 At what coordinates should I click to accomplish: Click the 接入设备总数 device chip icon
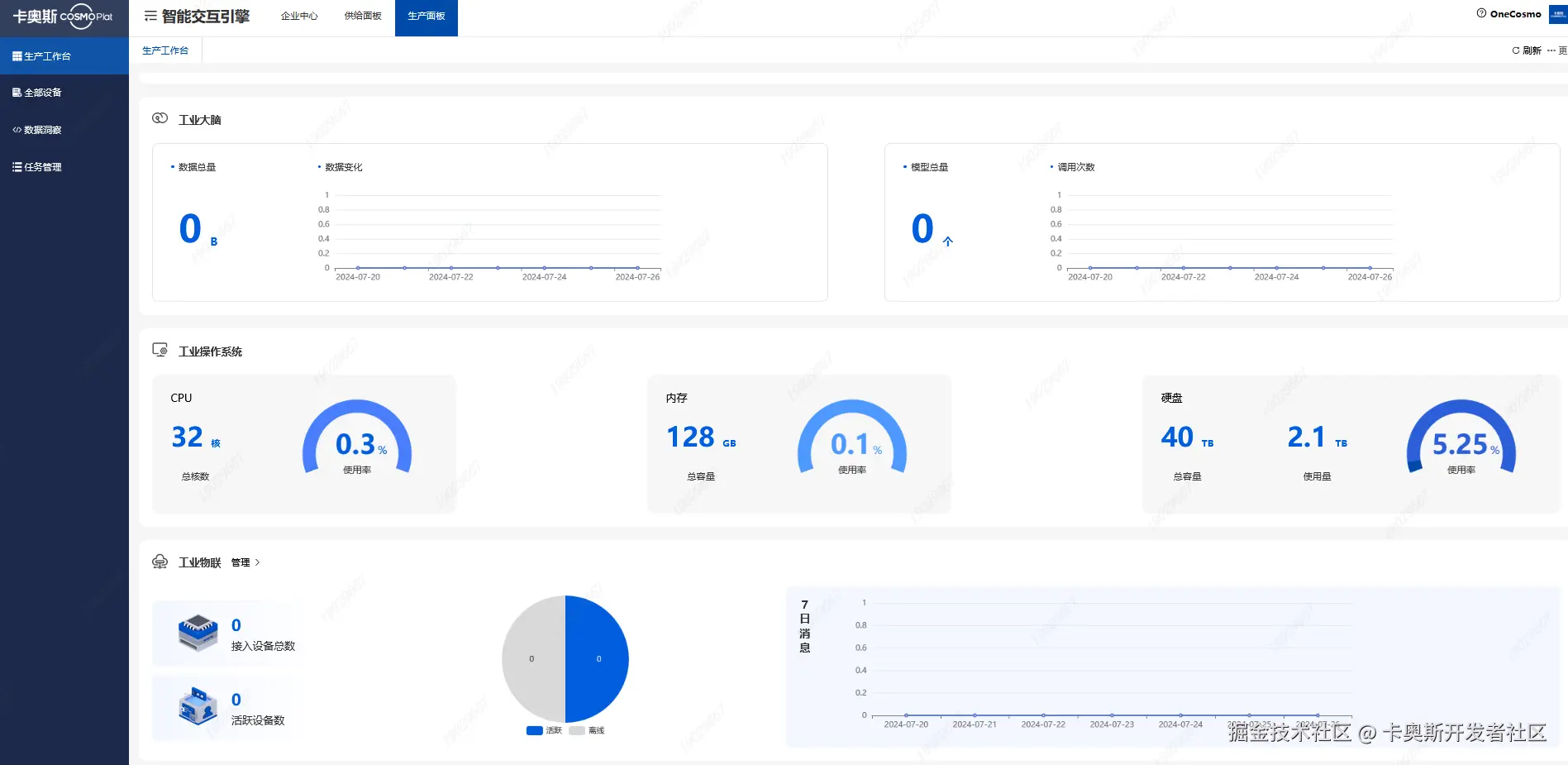coord(198,634)
